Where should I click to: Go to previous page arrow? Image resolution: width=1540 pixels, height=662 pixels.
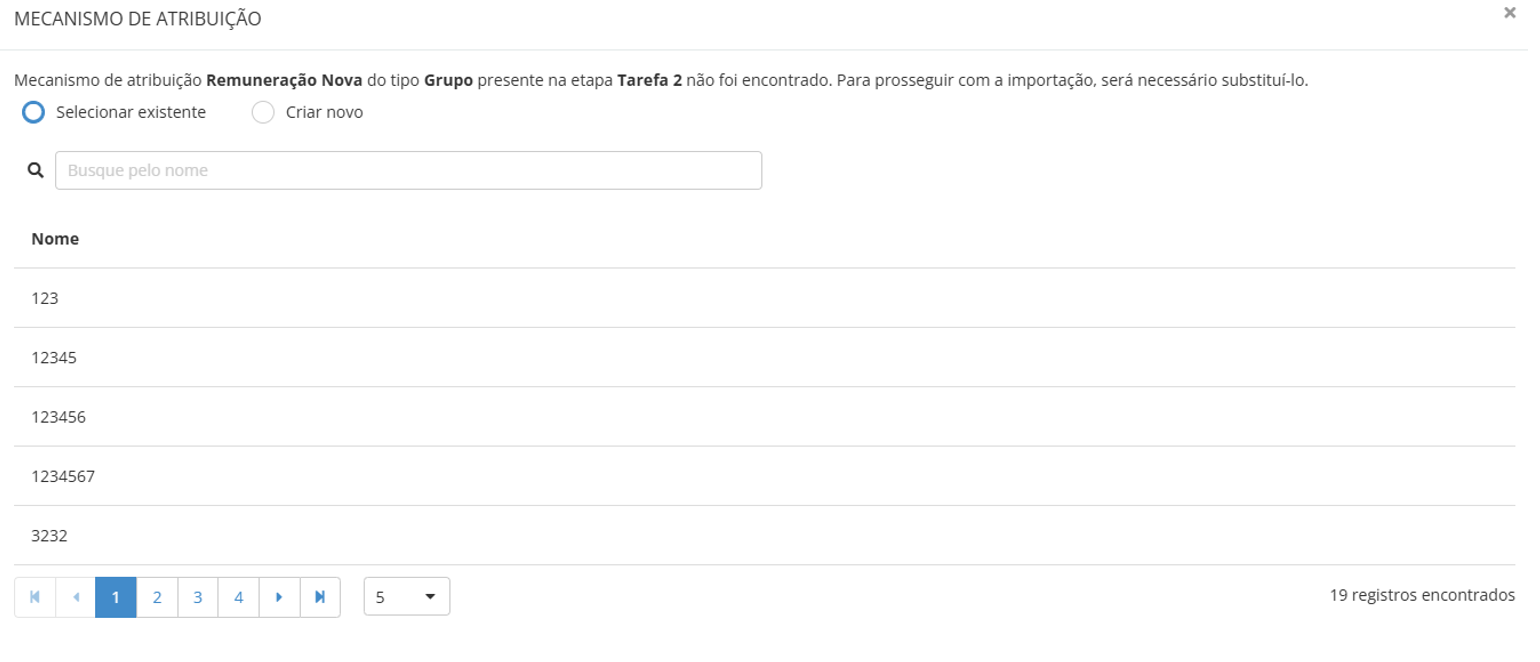point(76,597)
